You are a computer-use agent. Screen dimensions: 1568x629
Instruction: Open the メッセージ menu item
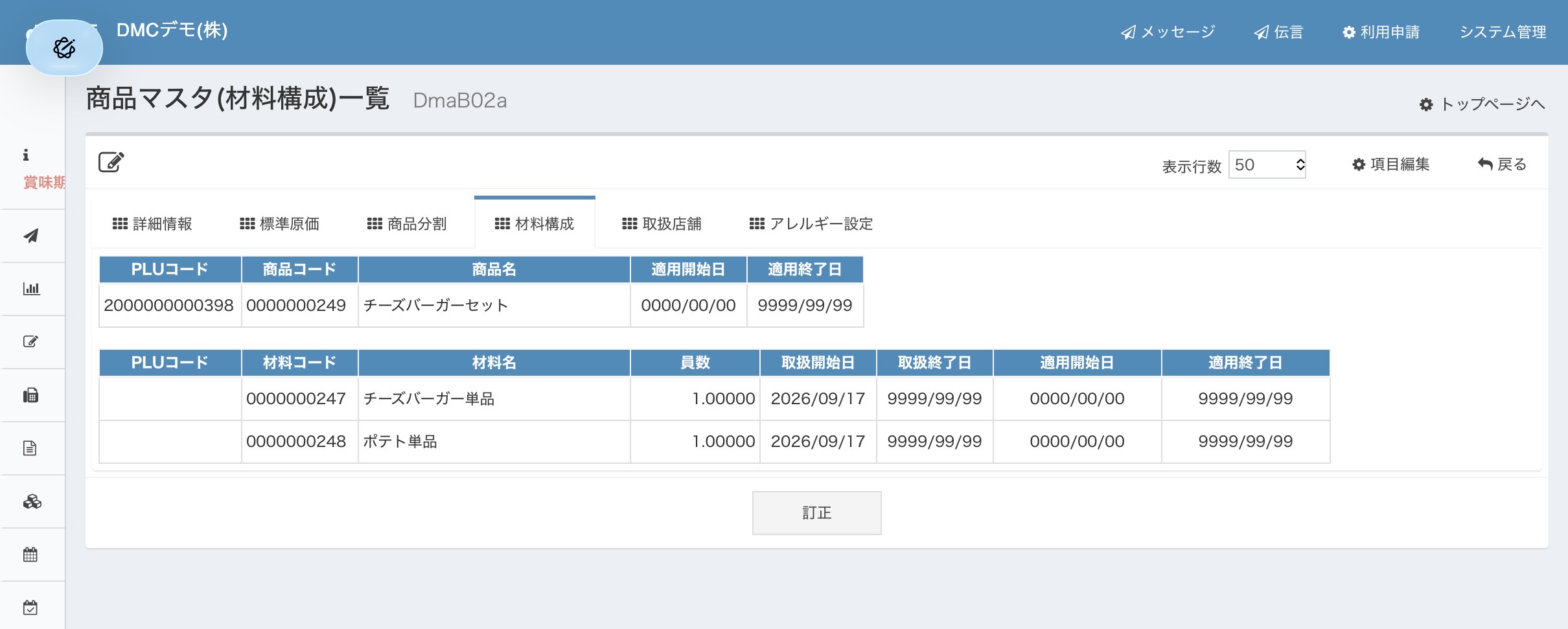pos(1168,32)
